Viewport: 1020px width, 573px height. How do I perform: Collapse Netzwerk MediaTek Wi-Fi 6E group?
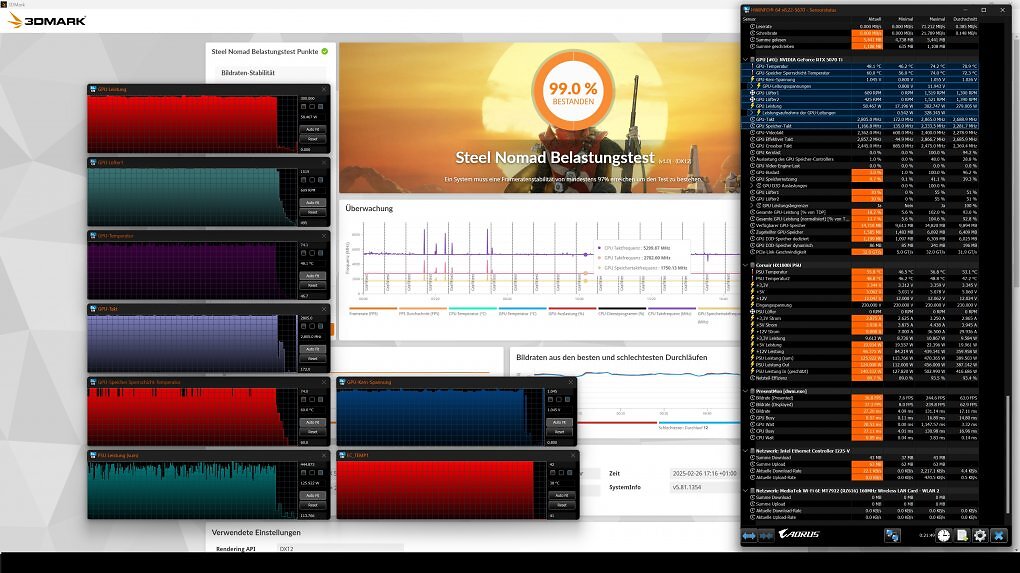click(x=745, y=490)
